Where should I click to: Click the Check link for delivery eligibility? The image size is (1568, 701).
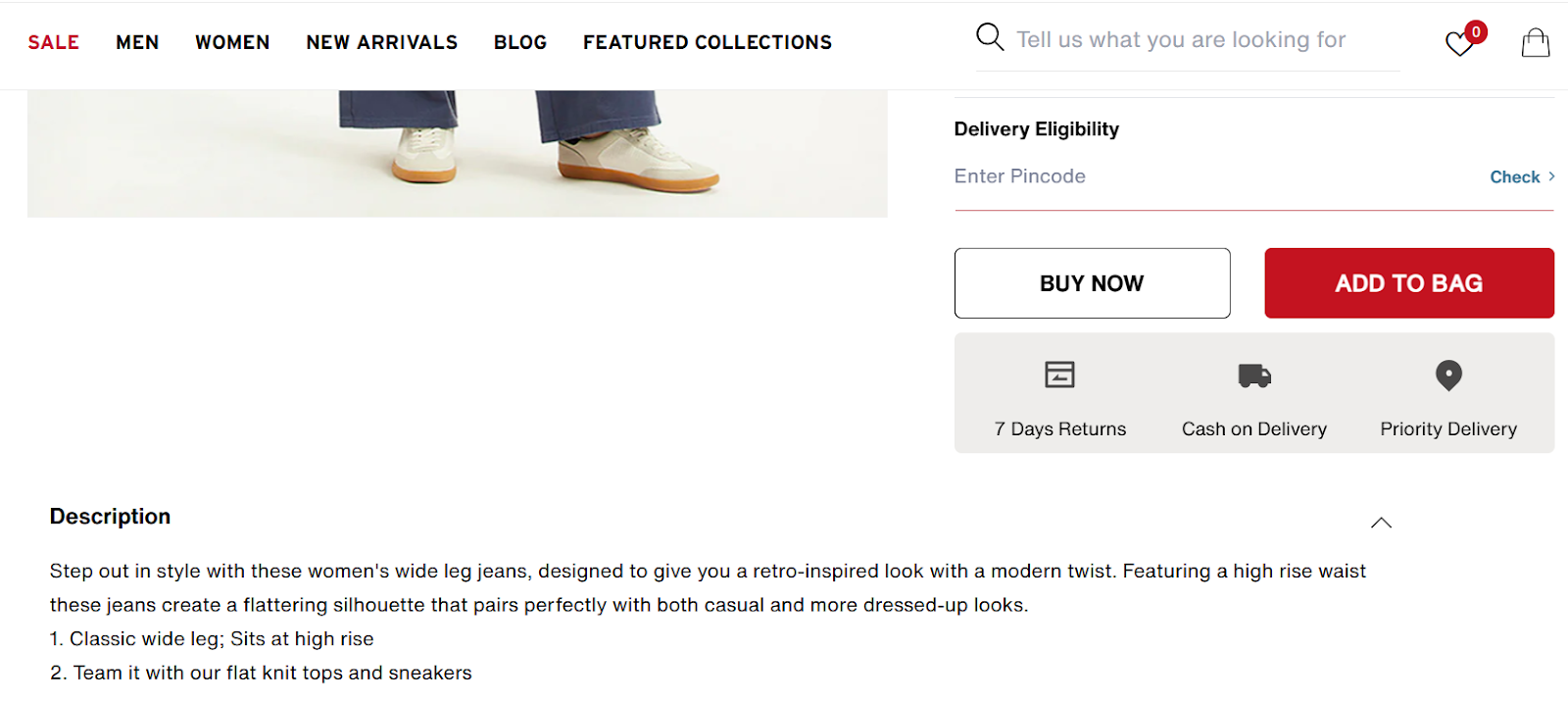1514,176
